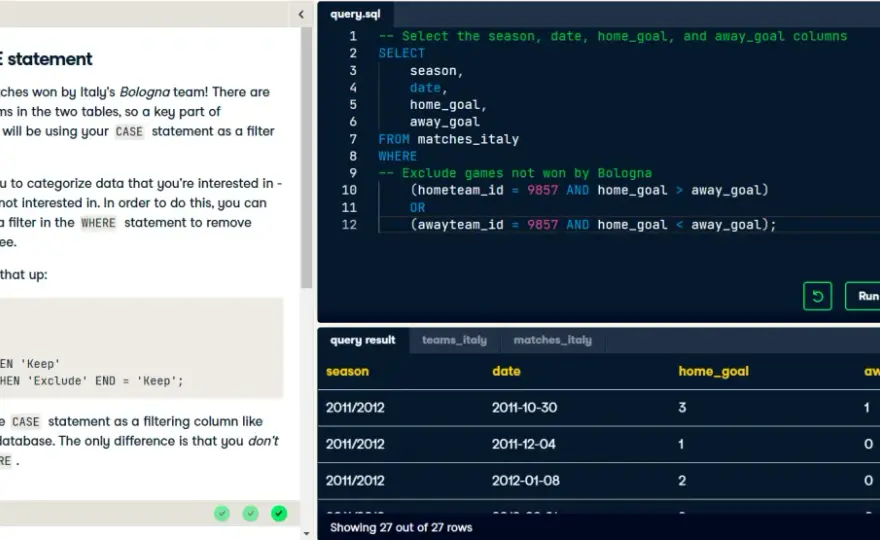Switch to the teams_italy tab

click(454, 340)
